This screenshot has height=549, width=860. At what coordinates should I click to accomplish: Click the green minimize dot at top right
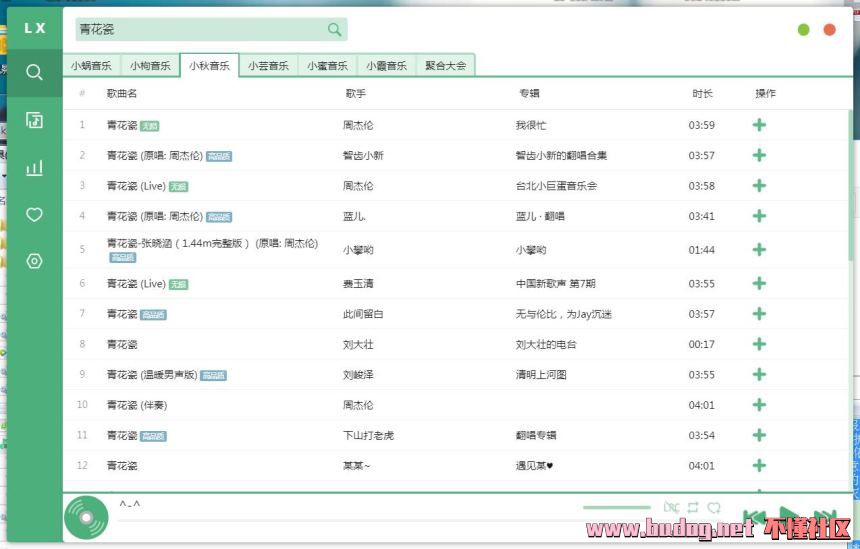804,30
